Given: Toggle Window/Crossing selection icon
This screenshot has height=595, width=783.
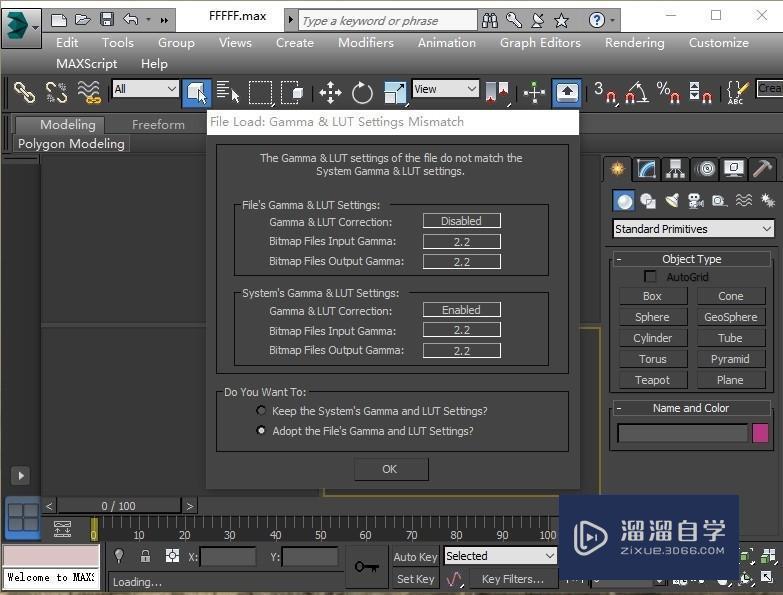Looking at the screenshot, I should point(292,93).
